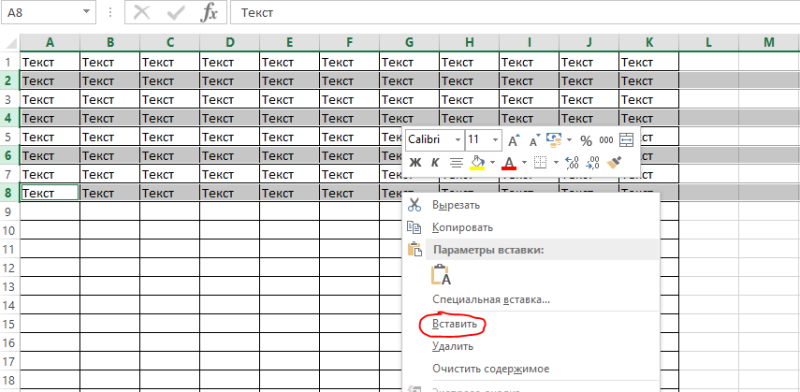
Task: Apply red font color
Action: pos(509,163)
